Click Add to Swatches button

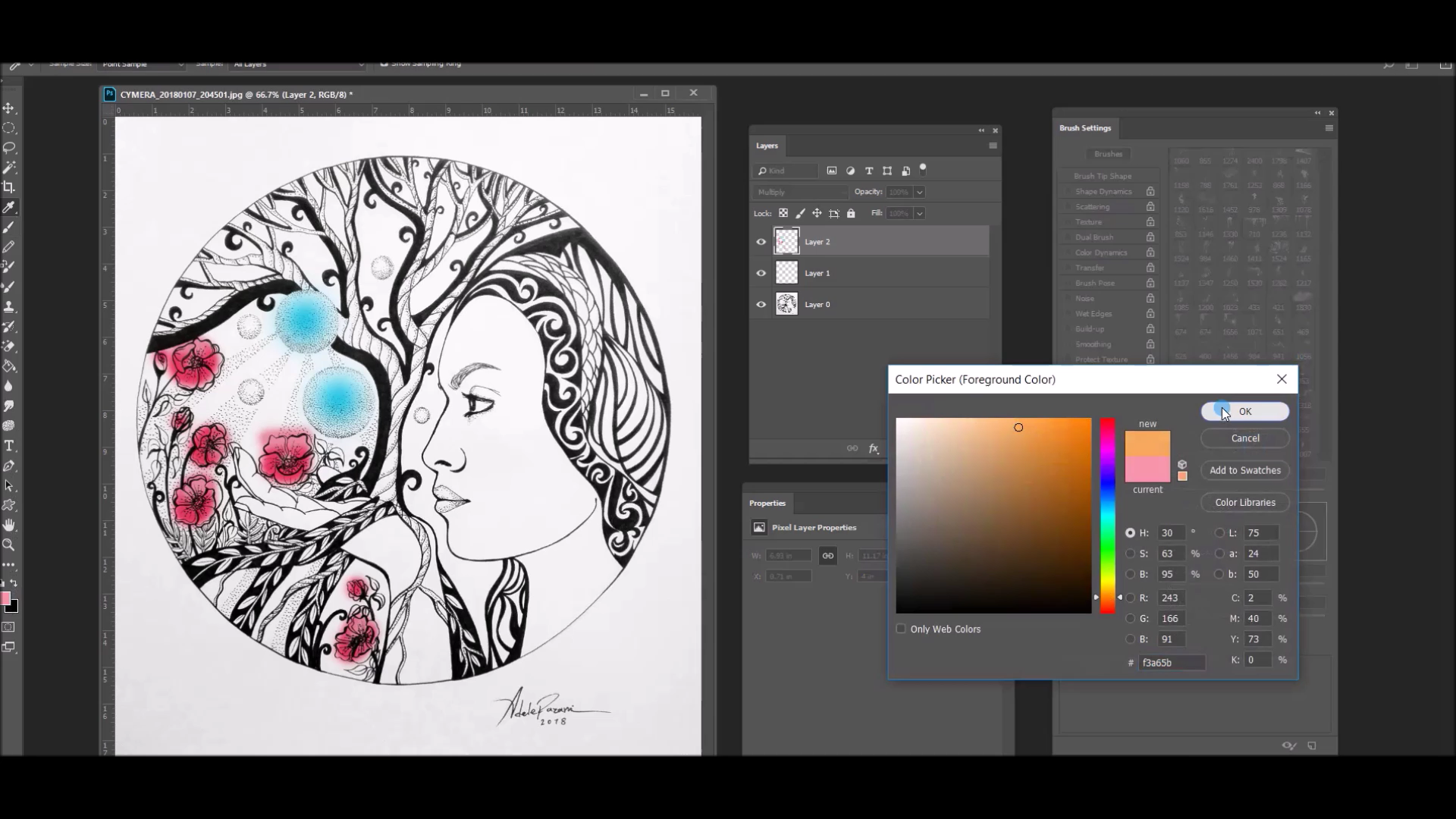[1244, 470]
